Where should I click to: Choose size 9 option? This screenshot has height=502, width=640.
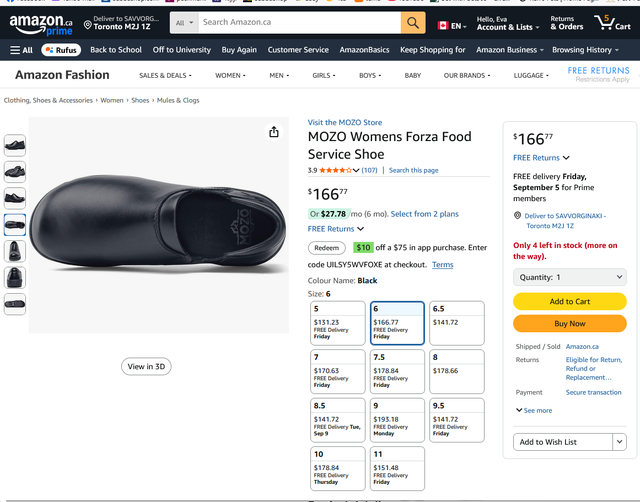coord(397,420)
